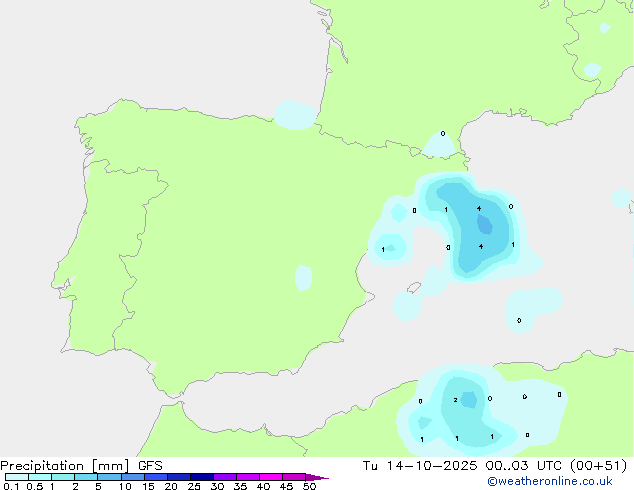This screenshot has height=490, width=634.
Task: Pick the 15 to 20 mm legend swatch
Action: point(156,477)
